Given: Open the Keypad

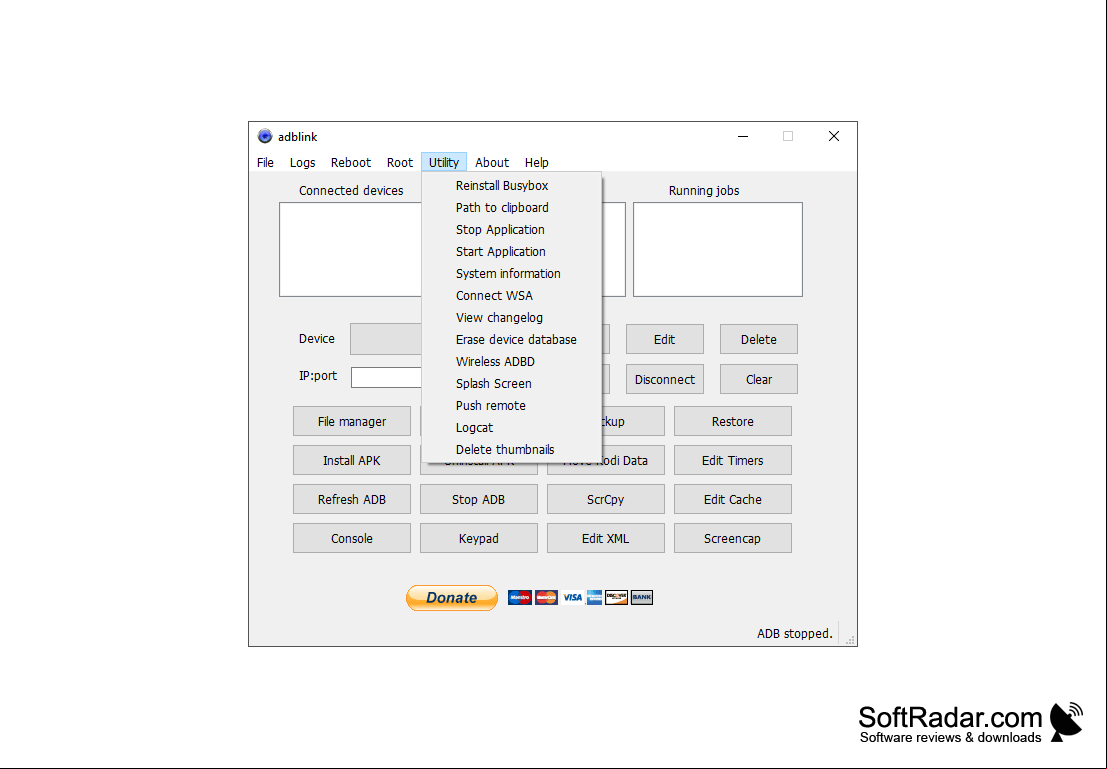Looking at the screenshot, I should point(479,538).
